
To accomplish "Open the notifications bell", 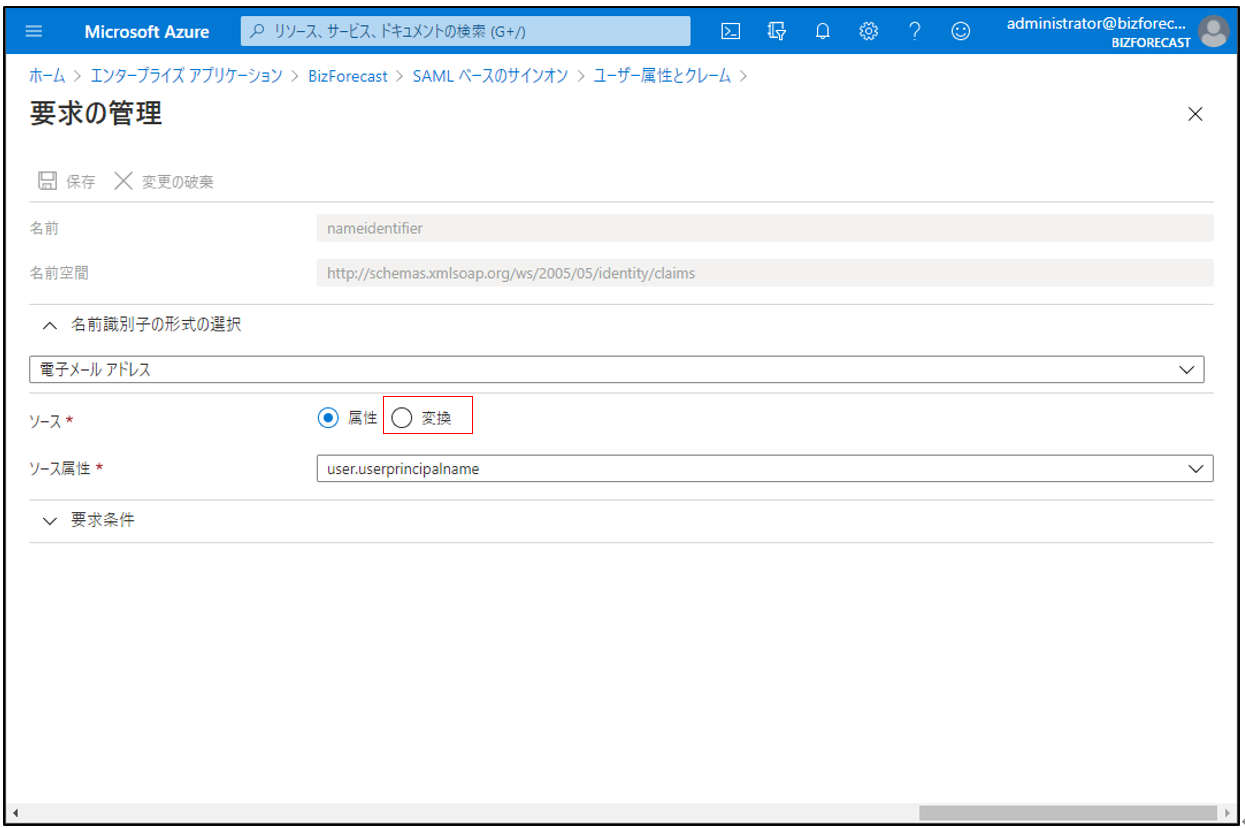I will 823,31.
